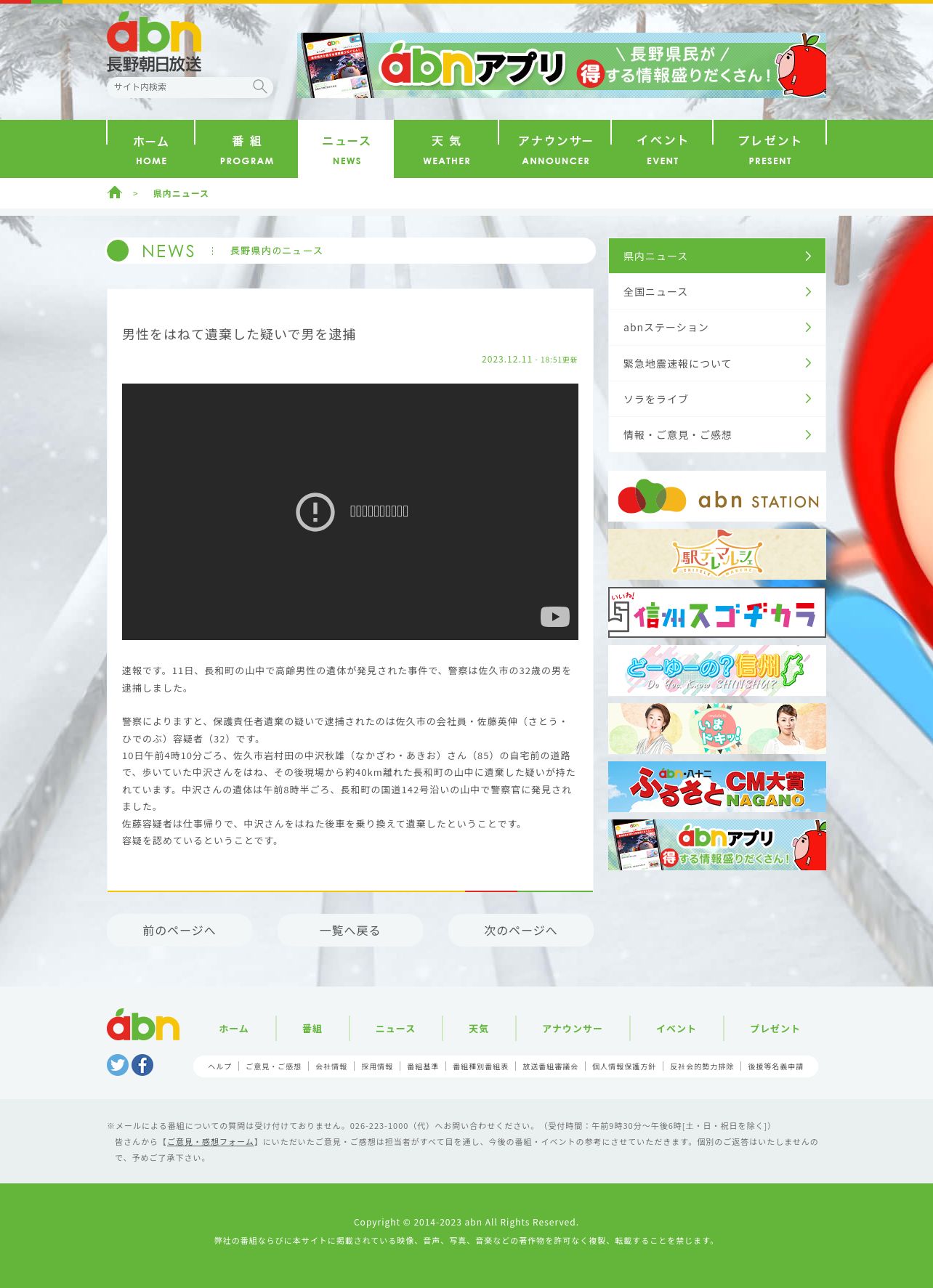The height and width of the screenshot is (1288, 933).
Task: Expand ソラをライブ chevron in the sidebar
Action: click(808, 399)
